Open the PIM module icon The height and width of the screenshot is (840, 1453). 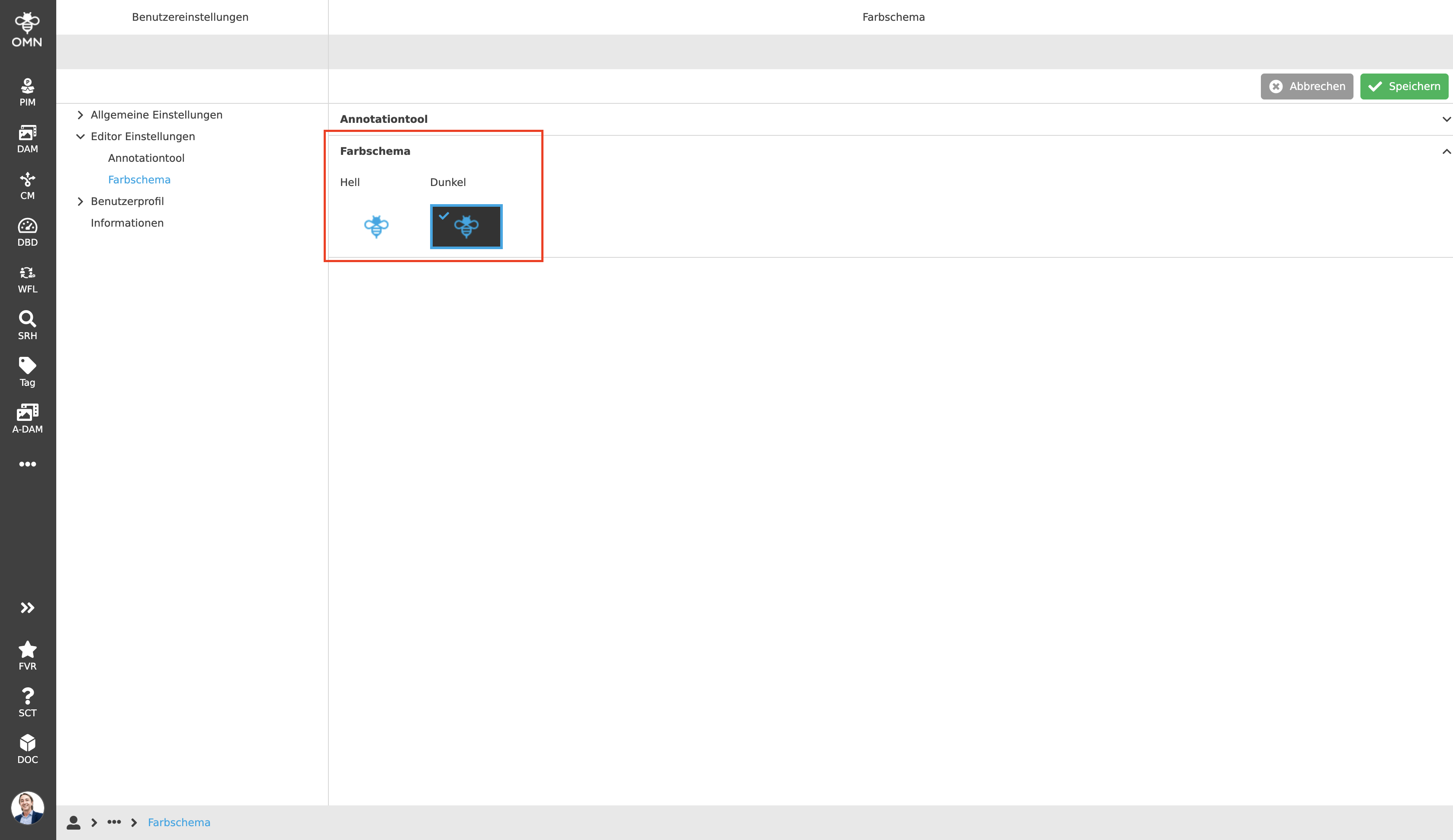[x=27, y=92]
